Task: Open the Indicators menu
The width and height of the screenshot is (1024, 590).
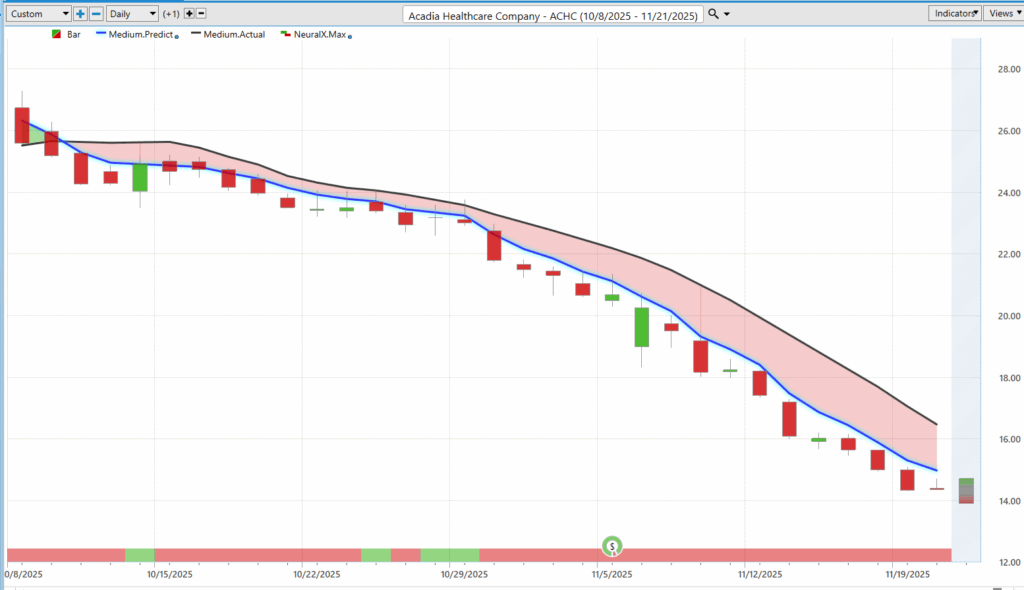Action: (x=955, y=13)
